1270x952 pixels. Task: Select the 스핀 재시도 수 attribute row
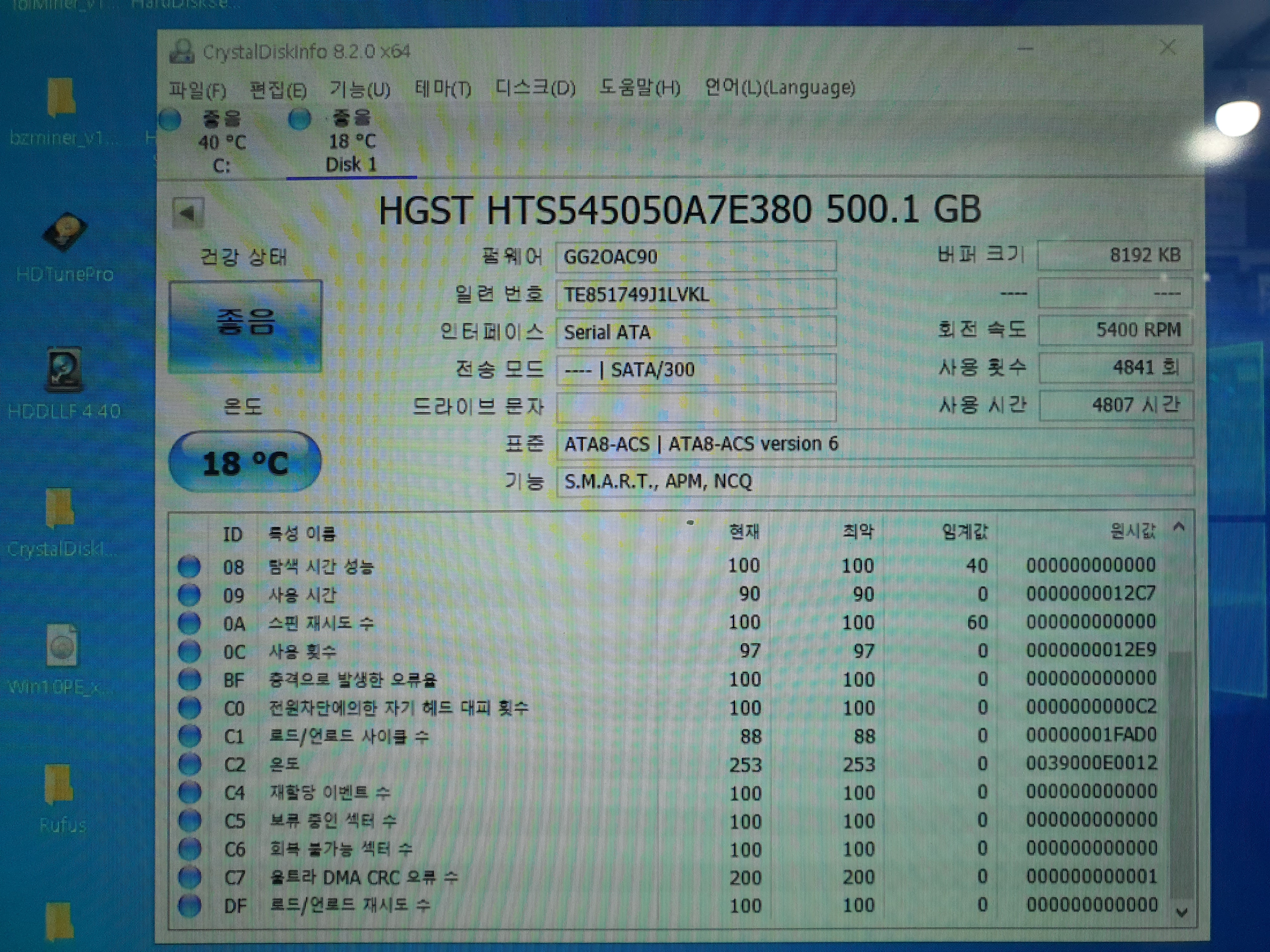pyautogui.click(x=669, y=623)
